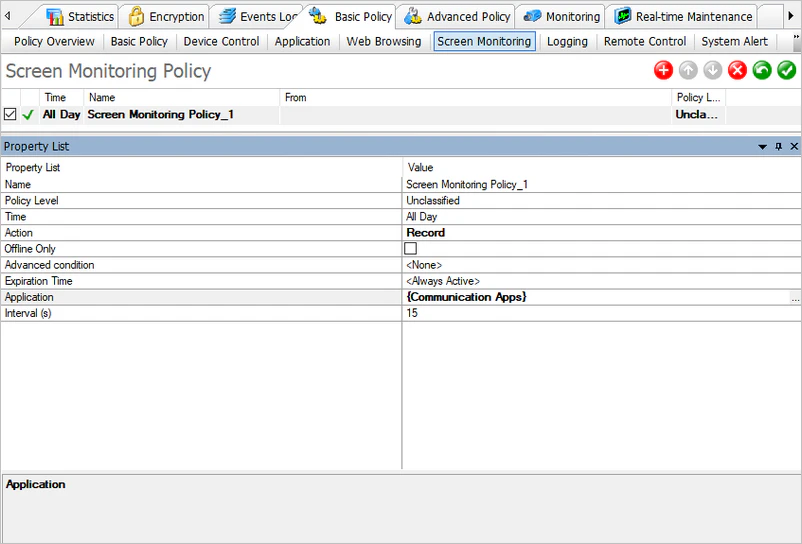Click Action value Record

(x=602, y=233)
